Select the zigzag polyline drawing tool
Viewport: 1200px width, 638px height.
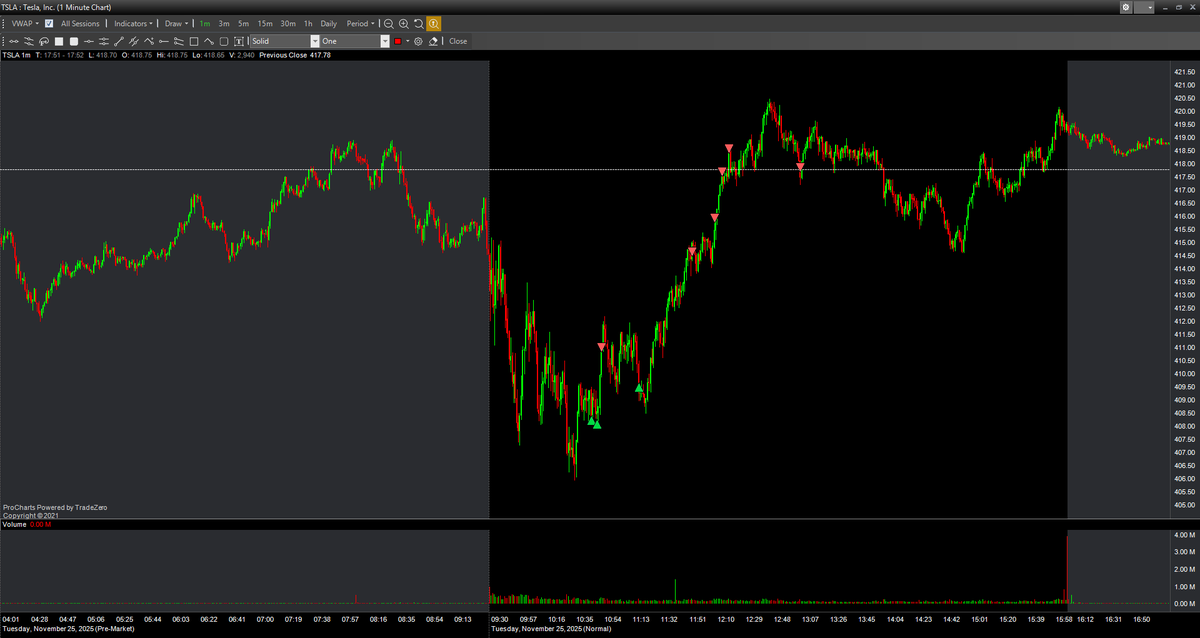149,41
